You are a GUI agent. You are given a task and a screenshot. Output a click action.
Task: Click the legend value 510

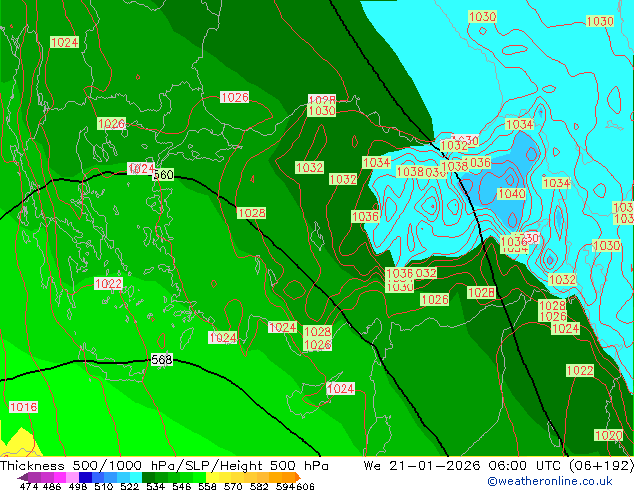pos(104,486)
